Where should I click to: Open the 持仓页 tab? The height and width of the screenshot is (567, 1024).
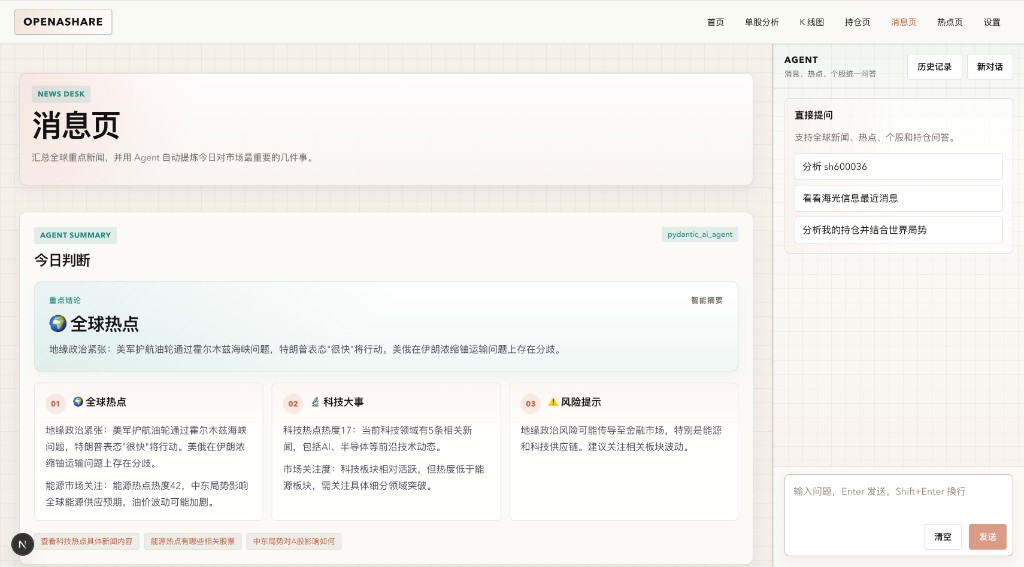[857, 22]
